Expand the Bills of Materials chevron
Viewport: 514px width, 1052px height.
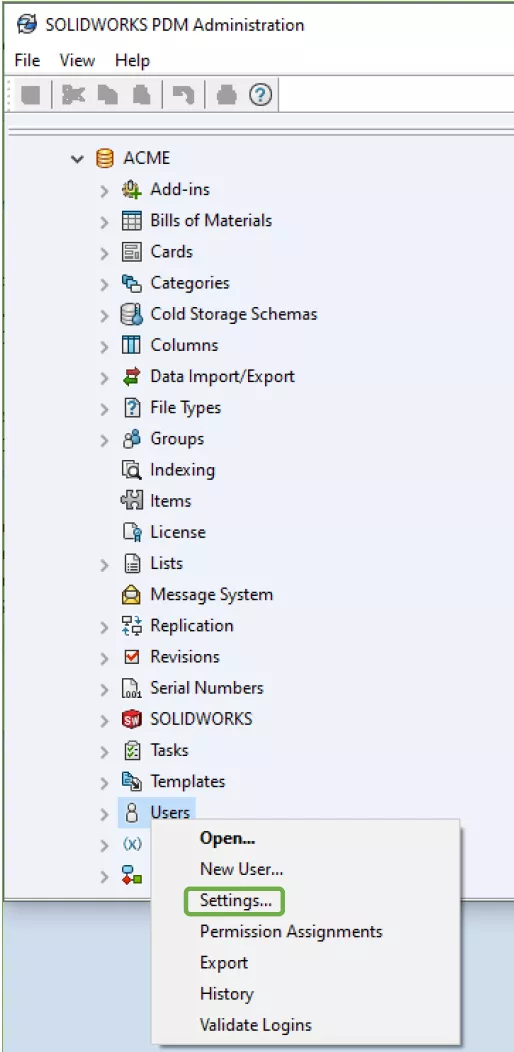[x=104, y=221]
